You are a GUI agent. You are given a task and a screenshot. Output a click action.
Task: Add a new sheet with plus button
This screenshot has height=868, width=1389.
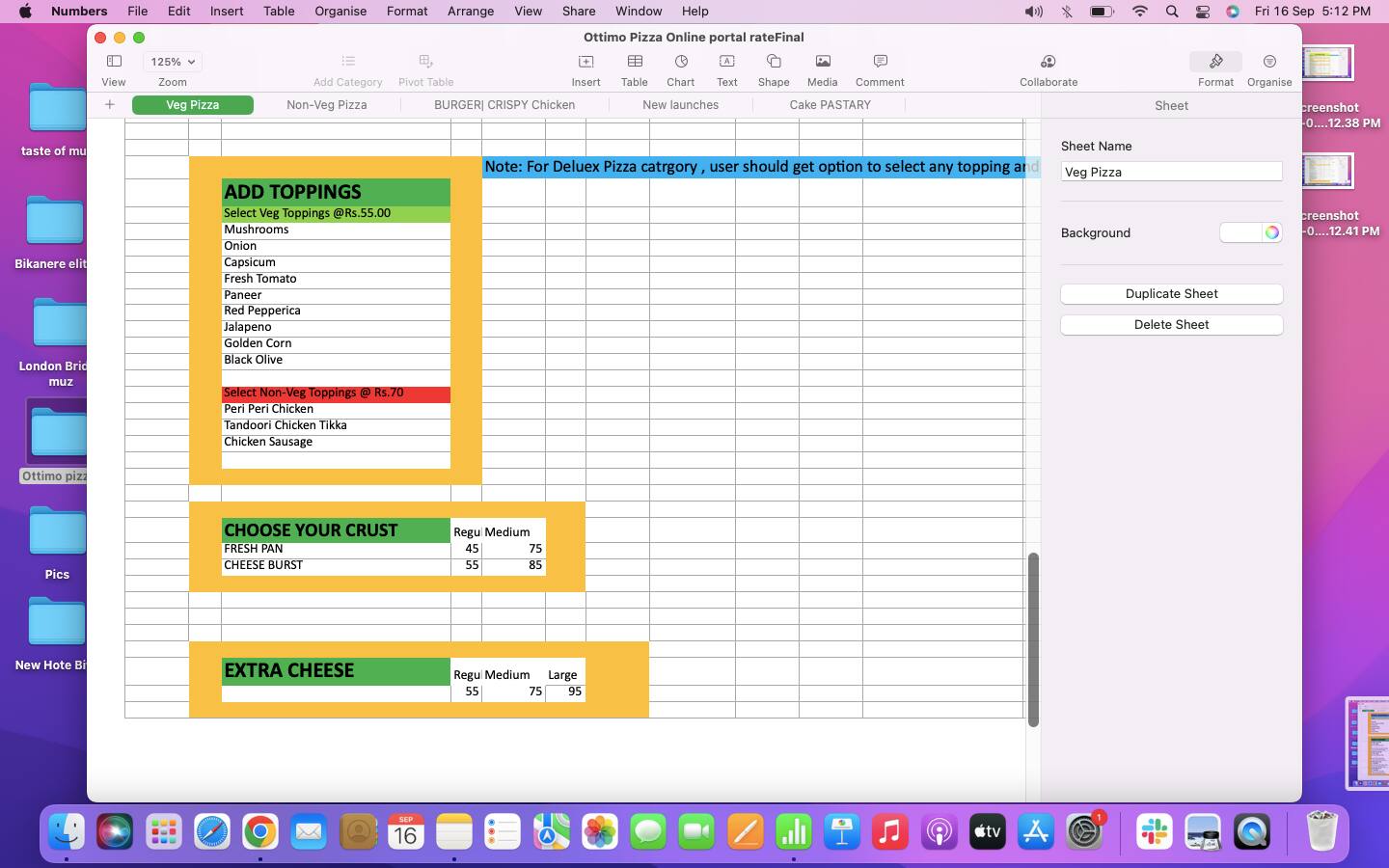coord(110,105)
